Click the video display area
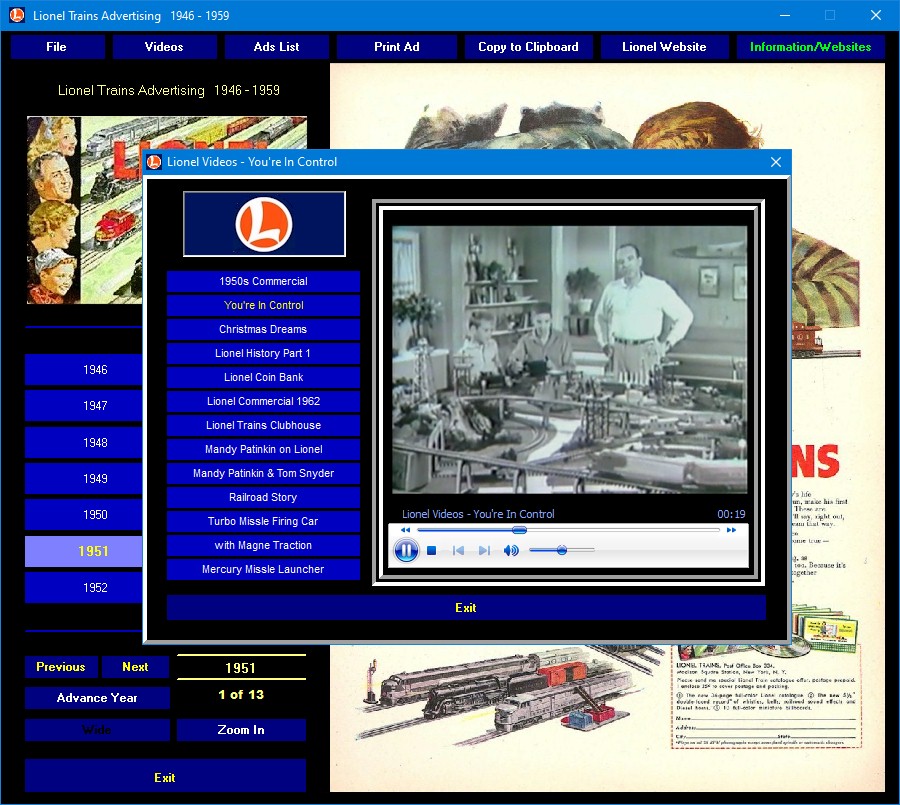 (569, 359)
